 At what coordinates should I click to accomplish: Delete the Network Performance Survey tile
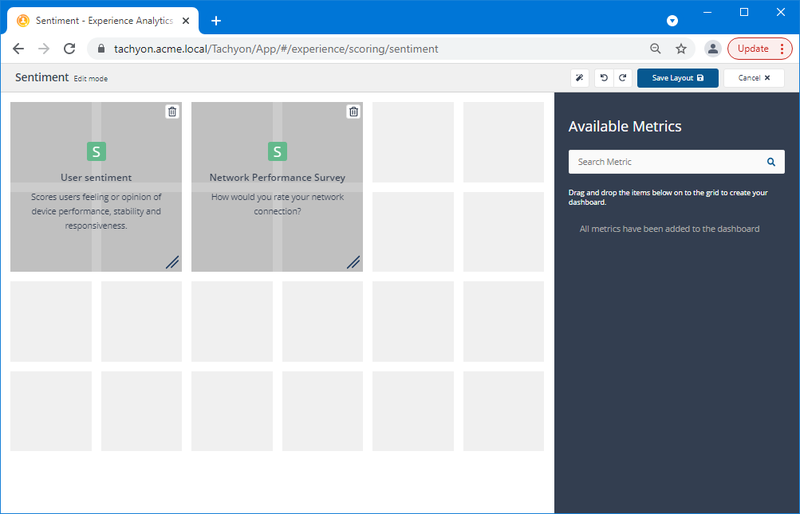pyautogui.click(x=353, y=111)
